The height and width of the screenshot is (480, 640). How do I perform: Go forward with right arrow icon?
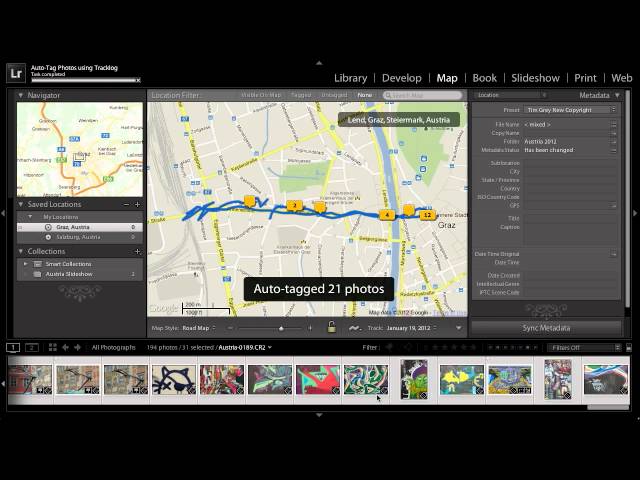click(x=78, y=347)
